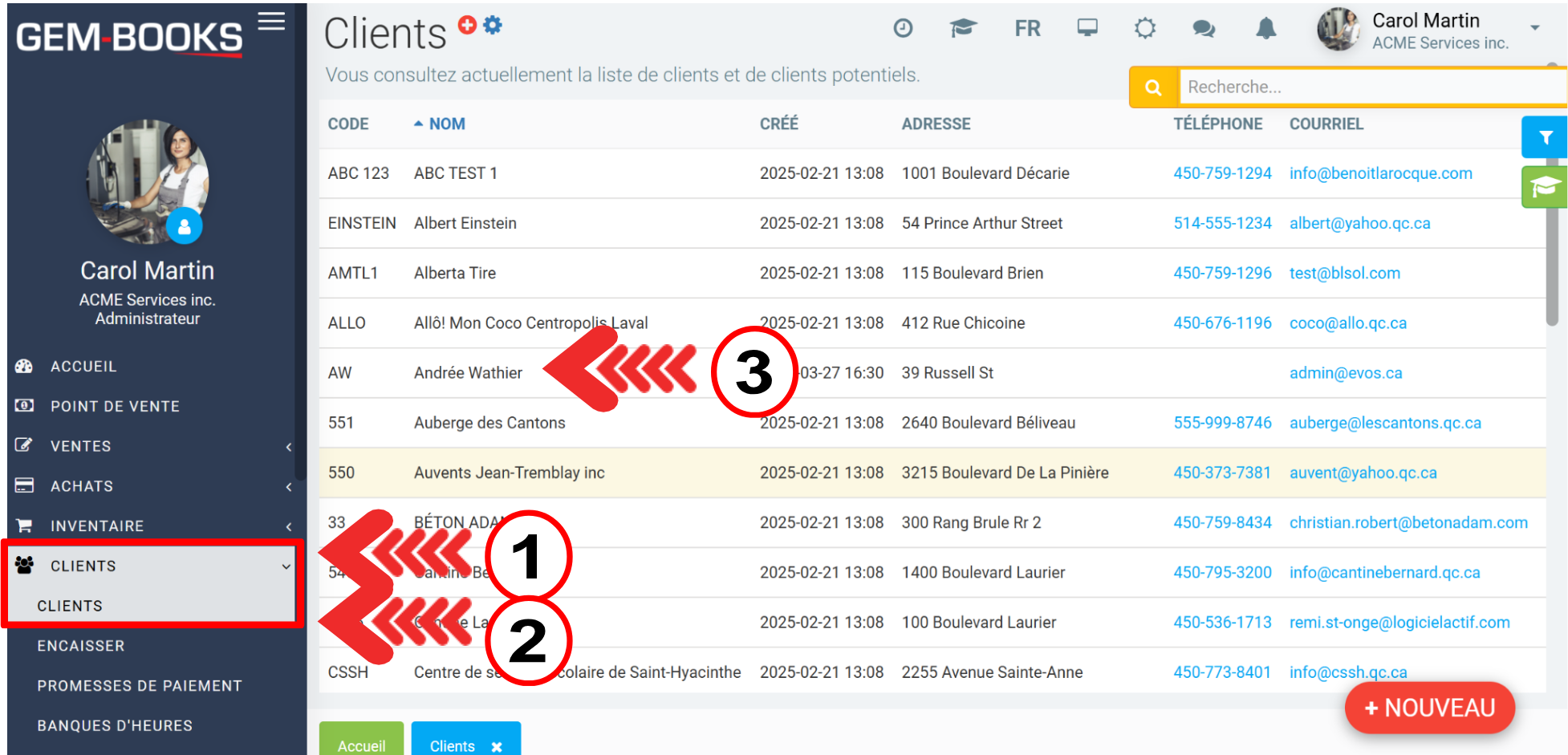
Task: Click the + NOUVEAU button
Action: (x=1429, y=708)
